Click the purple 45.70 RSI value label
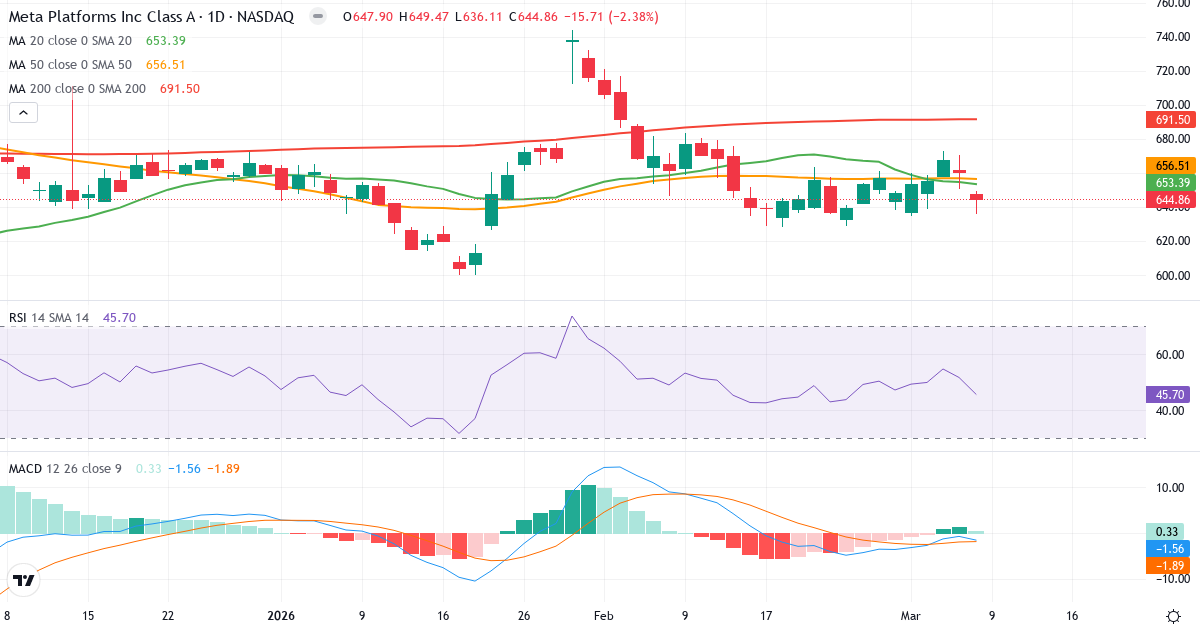 point(1168,394)
